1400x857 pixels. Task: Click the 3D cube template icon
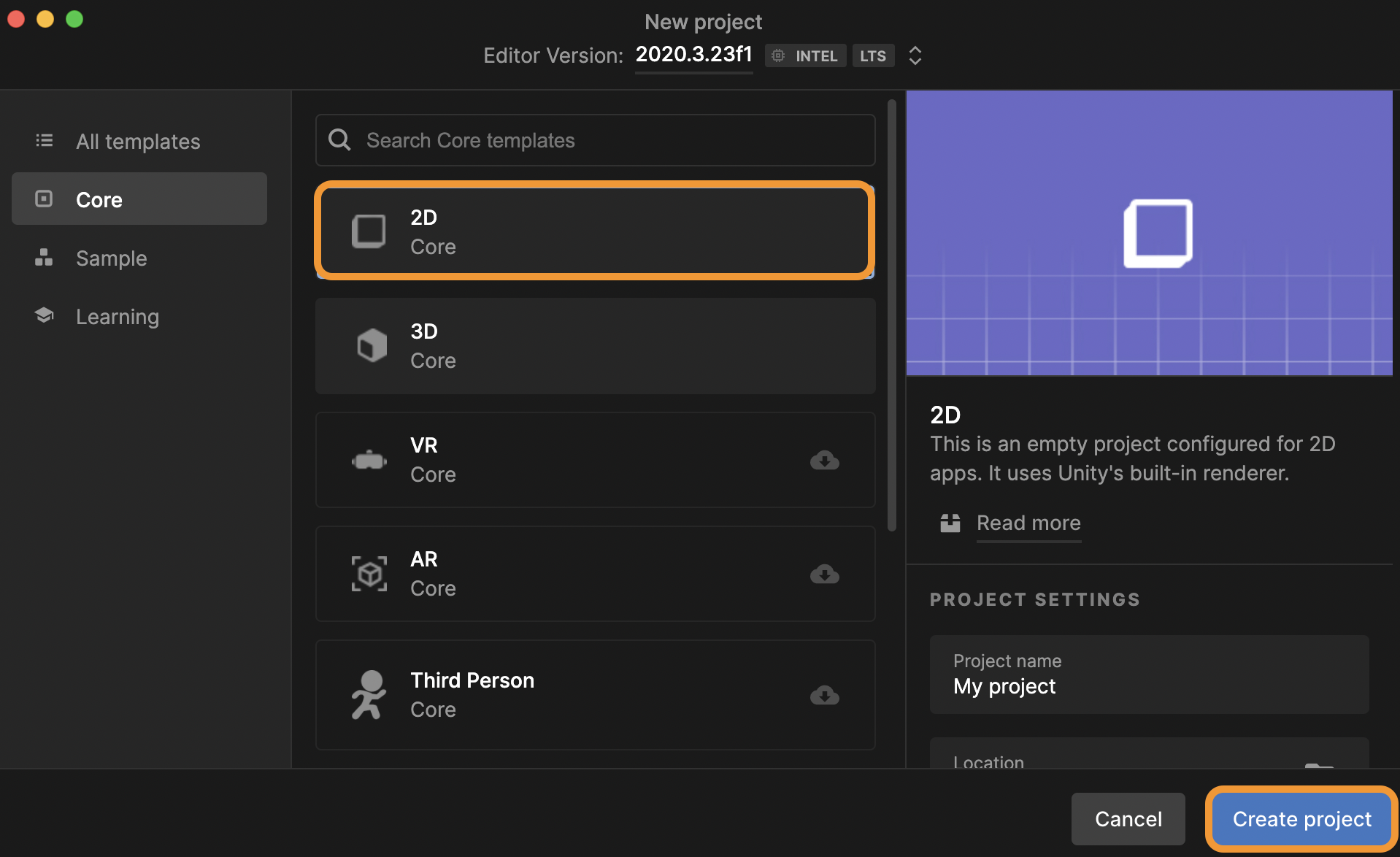click(372, 345)
